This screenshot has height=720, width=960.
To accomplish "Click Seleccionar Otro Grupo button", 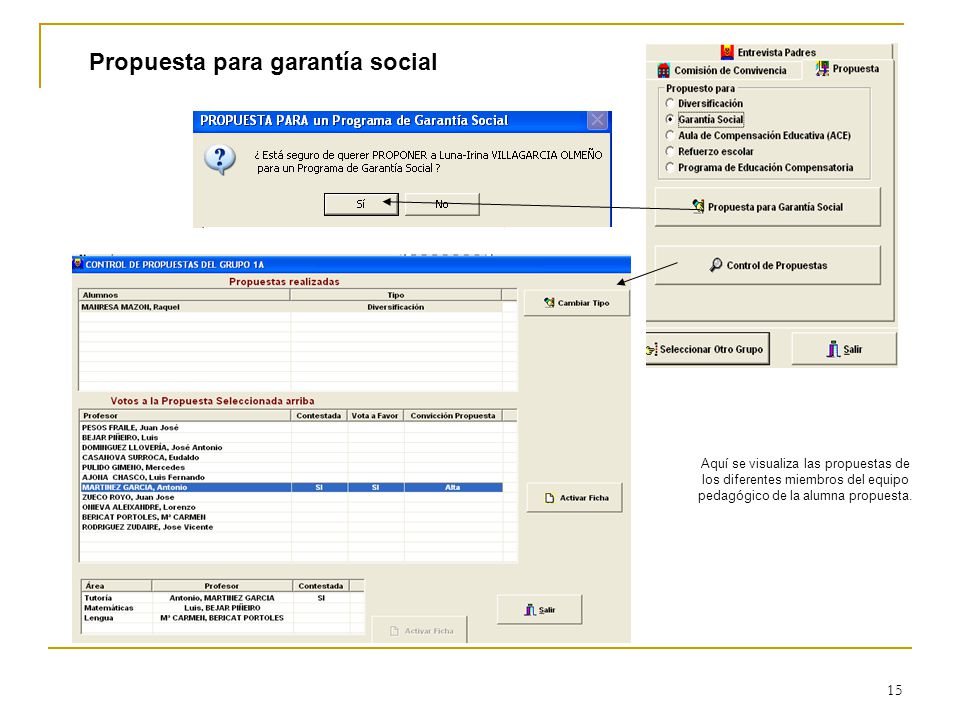I will pos(707,349).
